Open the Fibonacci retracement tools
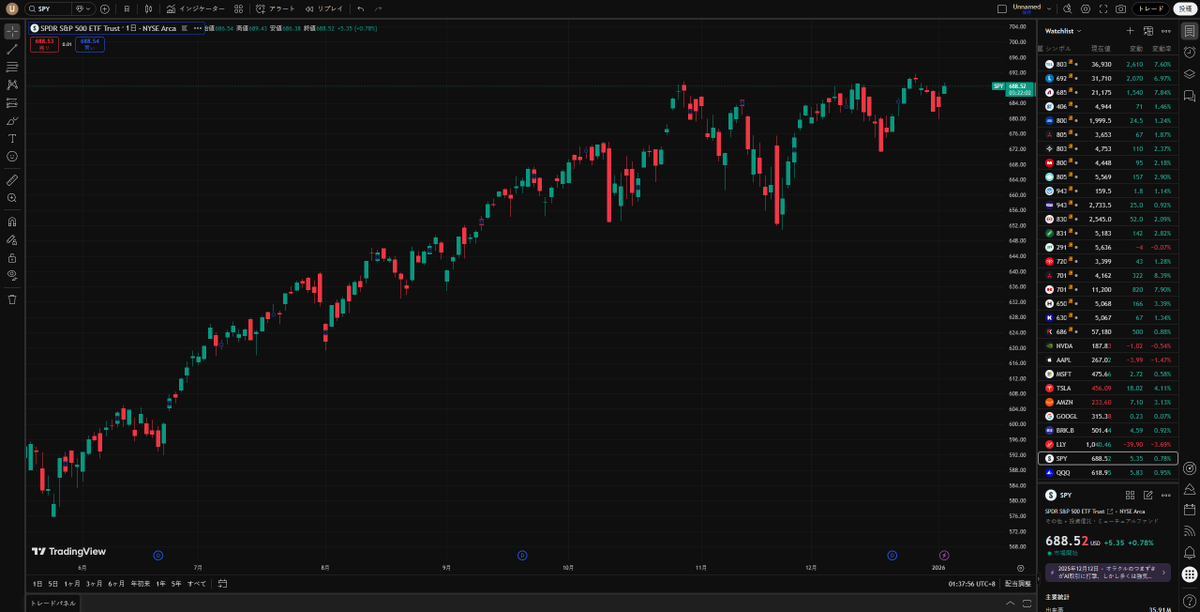The image size is (1200, 612). (x=12, y=67)
